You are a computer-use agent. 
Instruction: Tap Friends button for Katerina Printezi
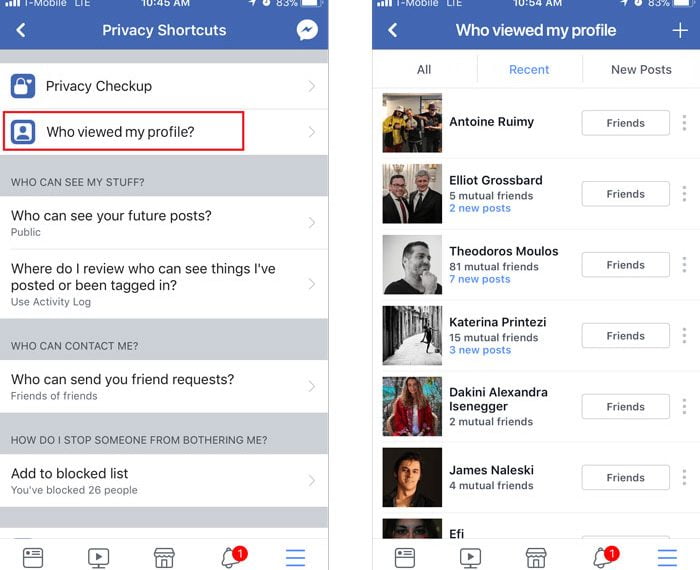tap(625, 336)
